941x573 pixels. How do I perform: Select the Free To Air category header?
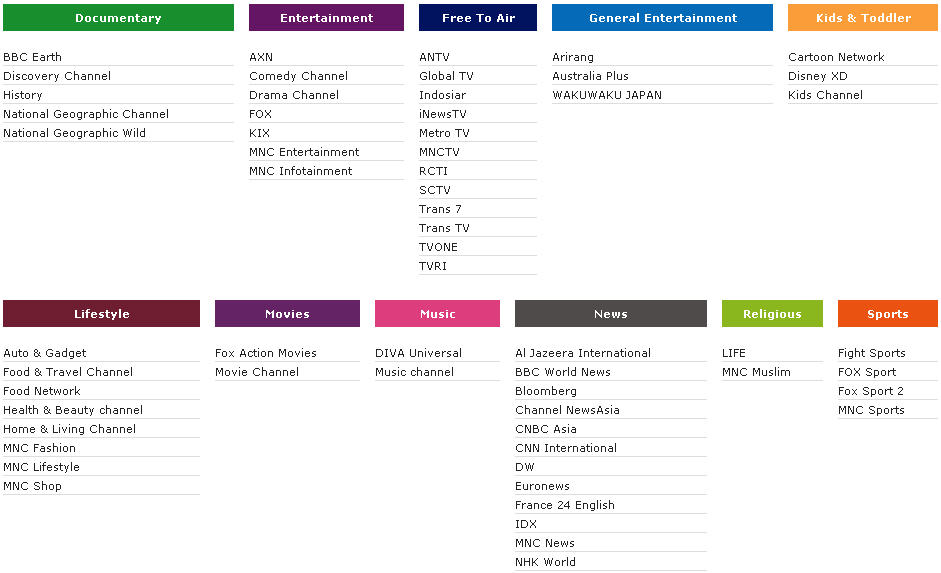(x=478, y=18)
